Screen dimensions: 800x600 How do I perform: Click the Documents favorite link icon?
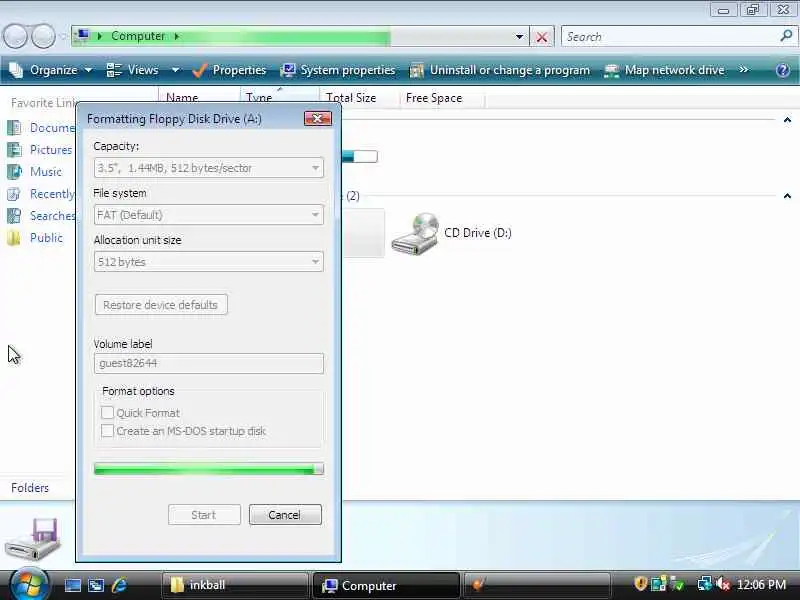[x=14, y=128]
